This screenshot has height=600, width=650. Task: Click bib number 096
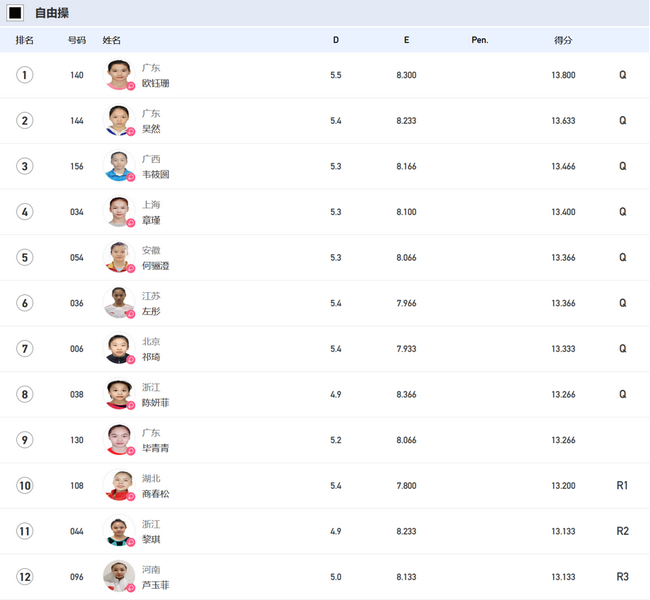point(77,577)
